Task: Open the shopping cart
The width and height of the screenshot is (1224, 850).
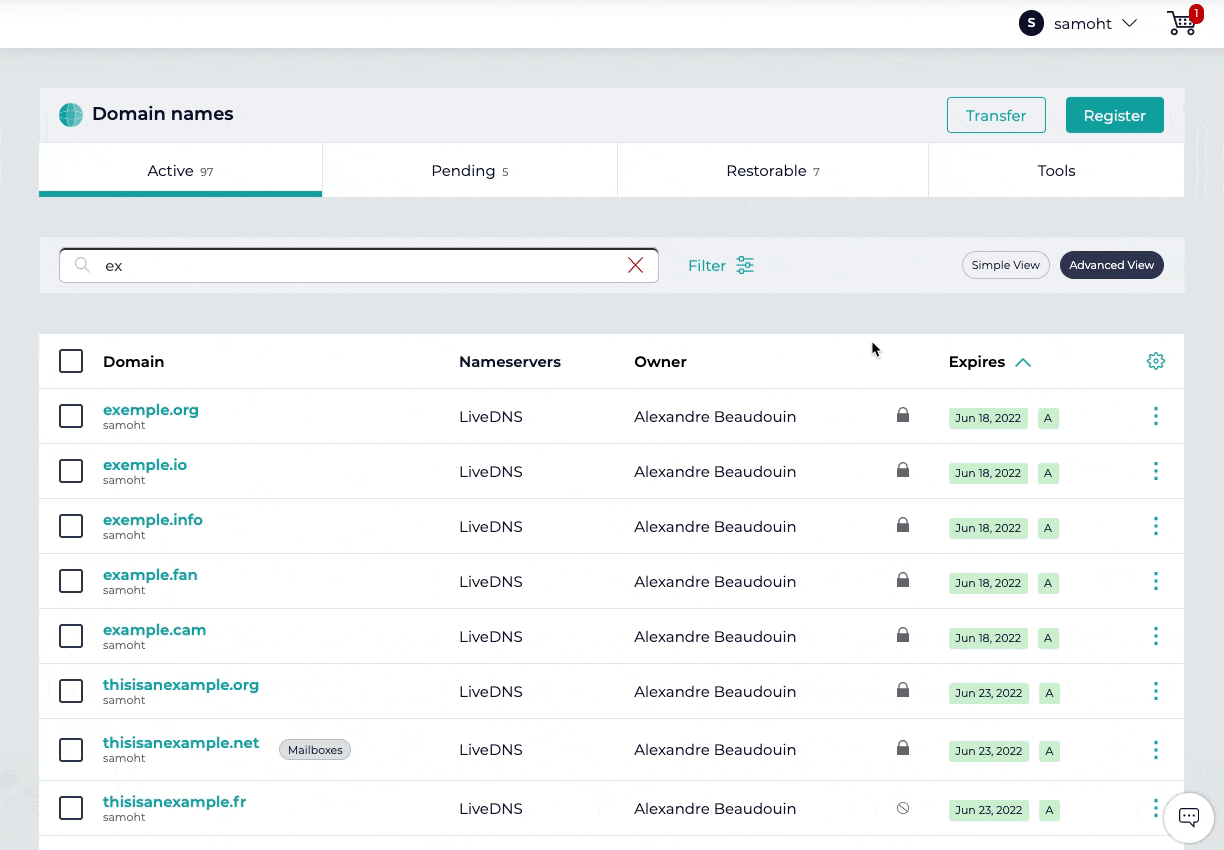Action: (1182, 23)
